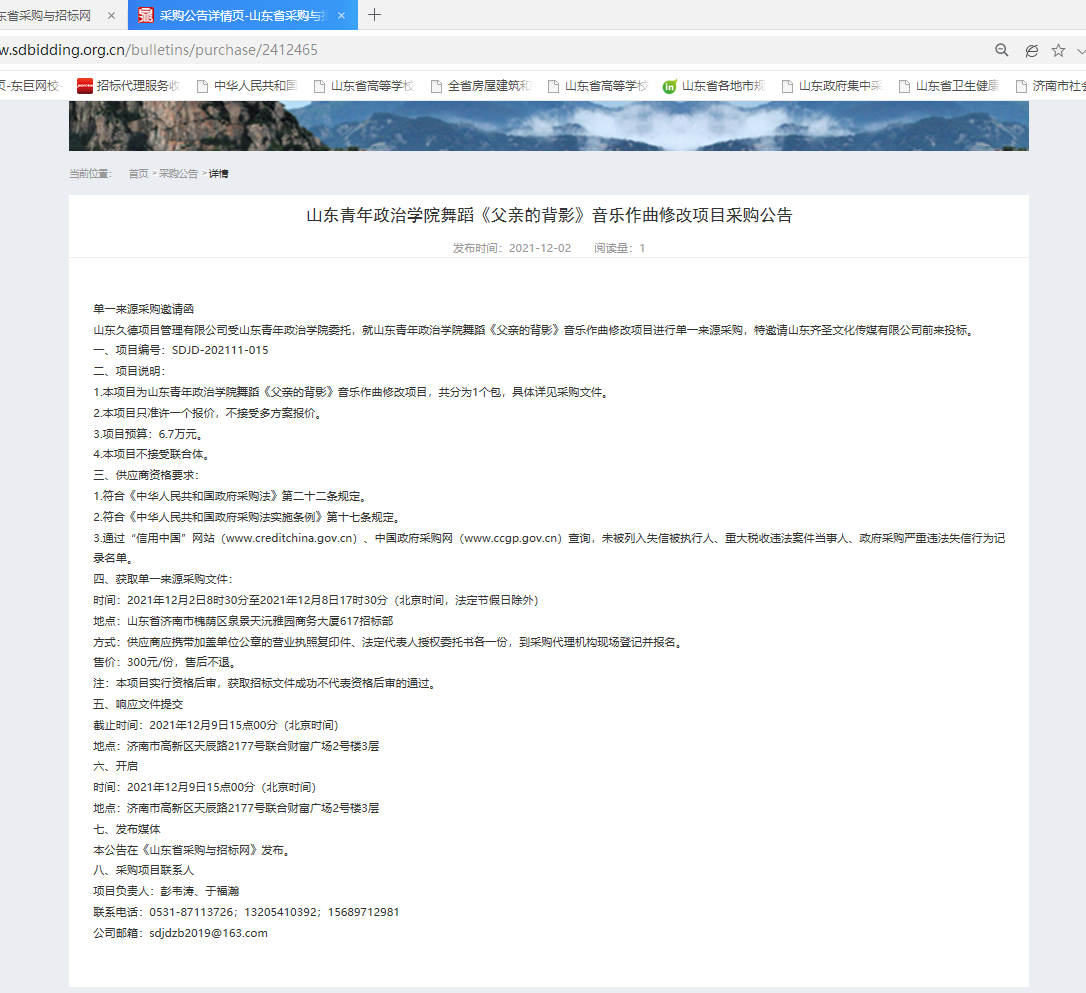
Task: Open the green icon 山东省各地市 bookmark
Action: tap(714, 86)
